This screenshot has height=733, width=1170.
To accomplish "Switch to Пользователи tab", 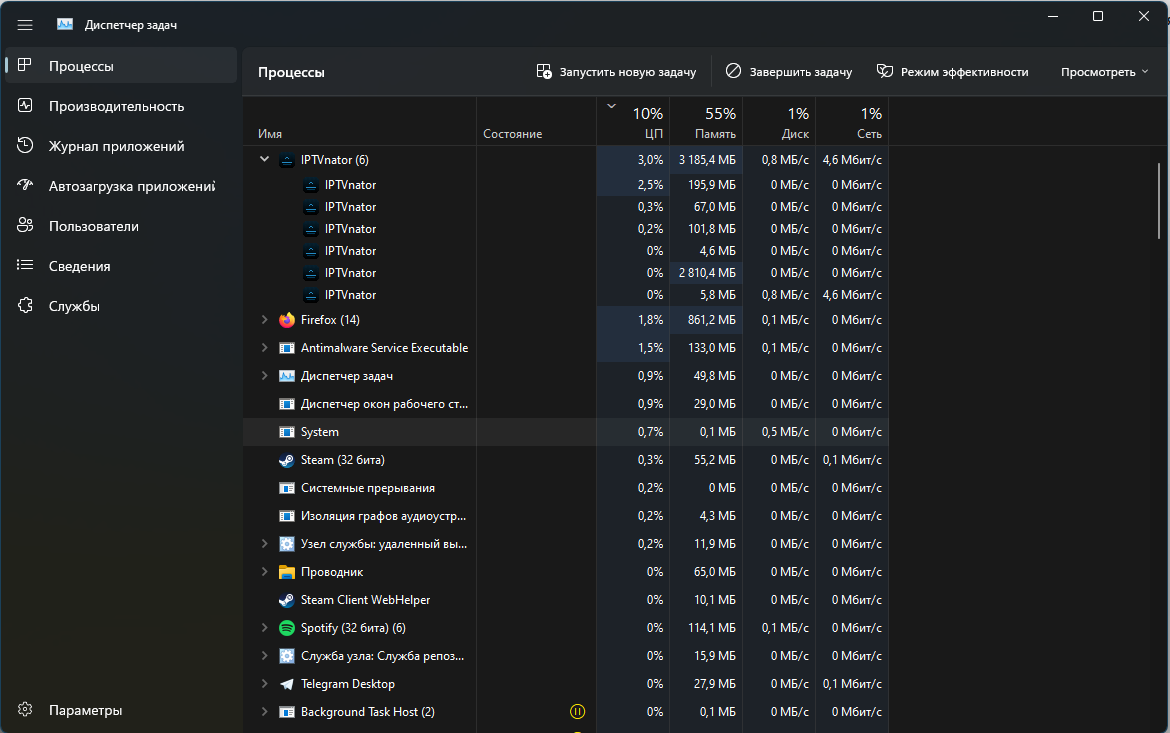I will [121, 225].
